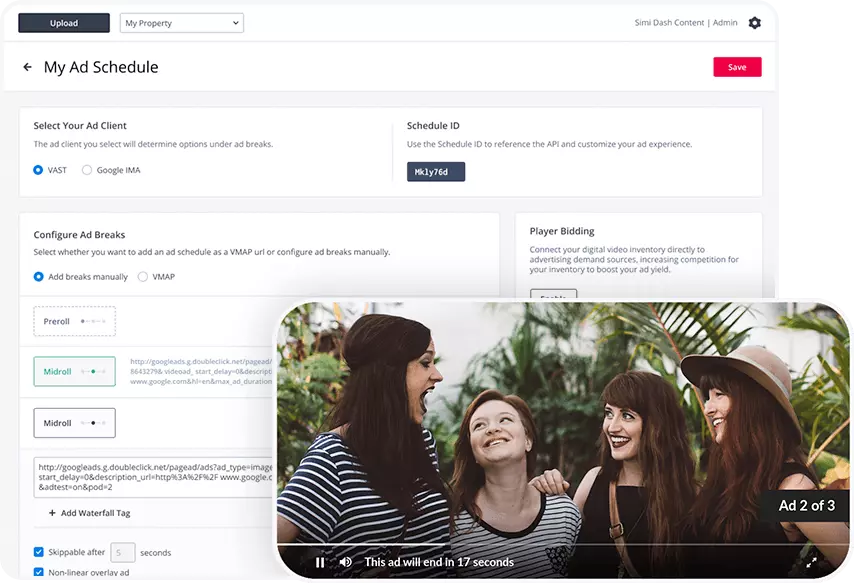The image size is (854, 583).
Task: Select the green highlighted Midroll ad break
Action: tap(74, 371)
